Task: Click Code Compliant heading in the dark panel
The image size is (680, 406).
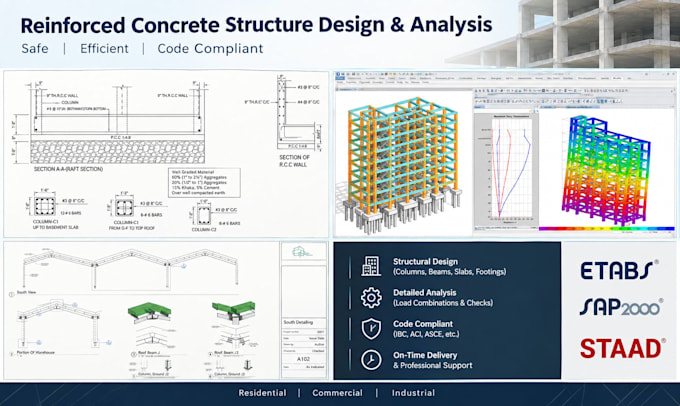Action: [x=423, y=324]
